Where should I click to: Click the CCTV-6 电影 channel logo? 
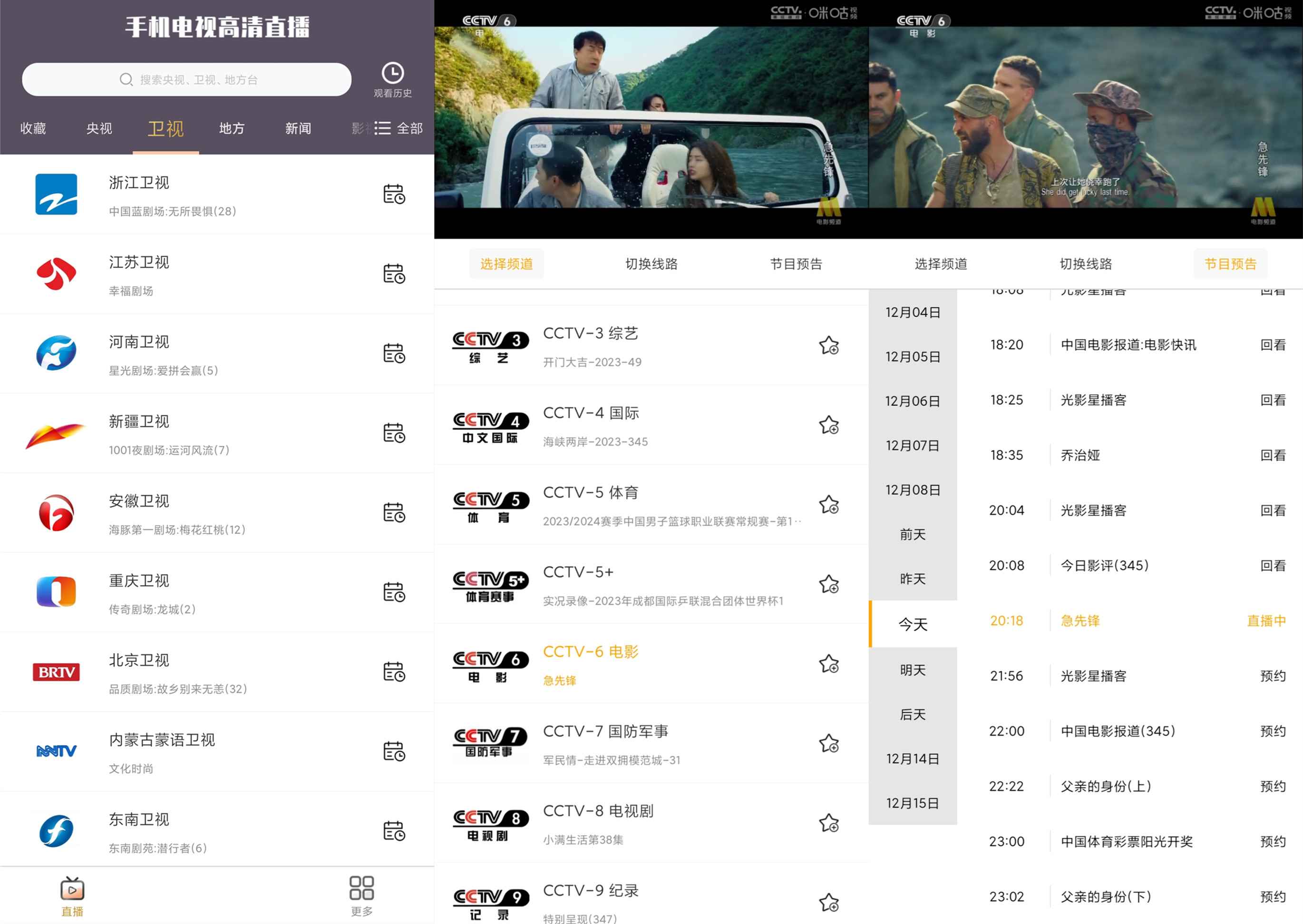point(491,664)
